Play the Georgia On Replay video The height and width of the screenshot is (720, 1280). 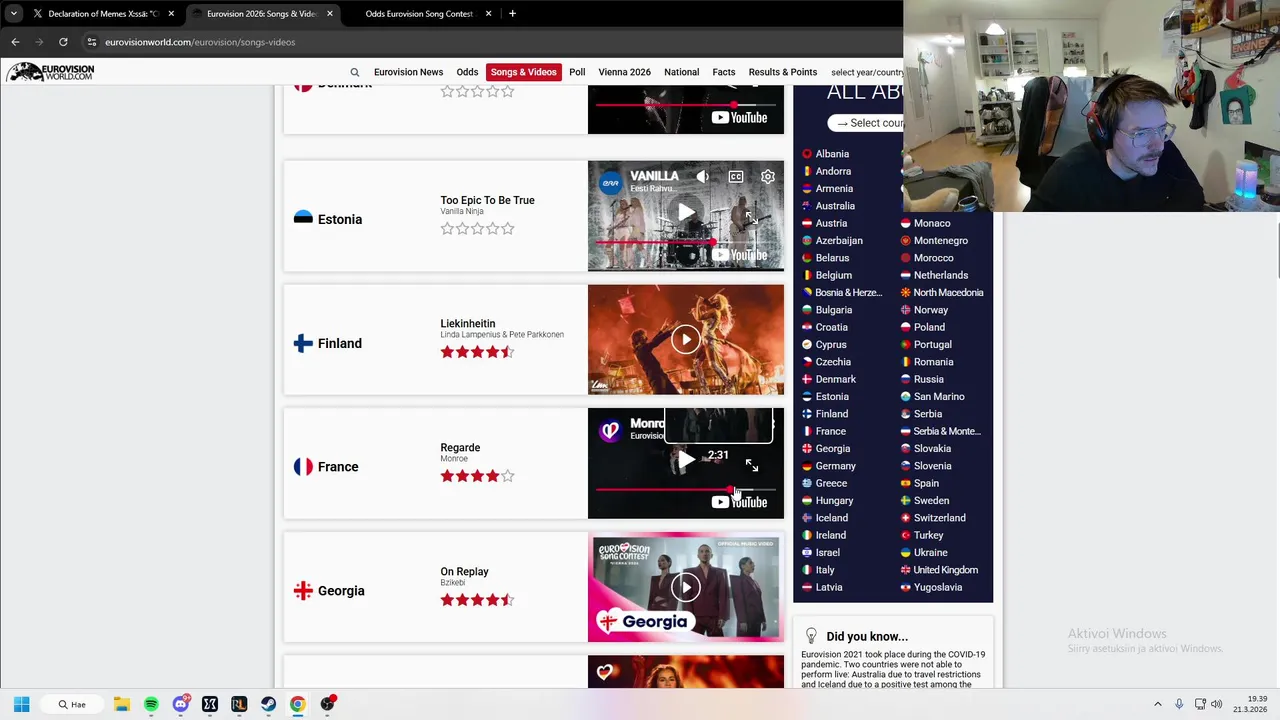685,587
